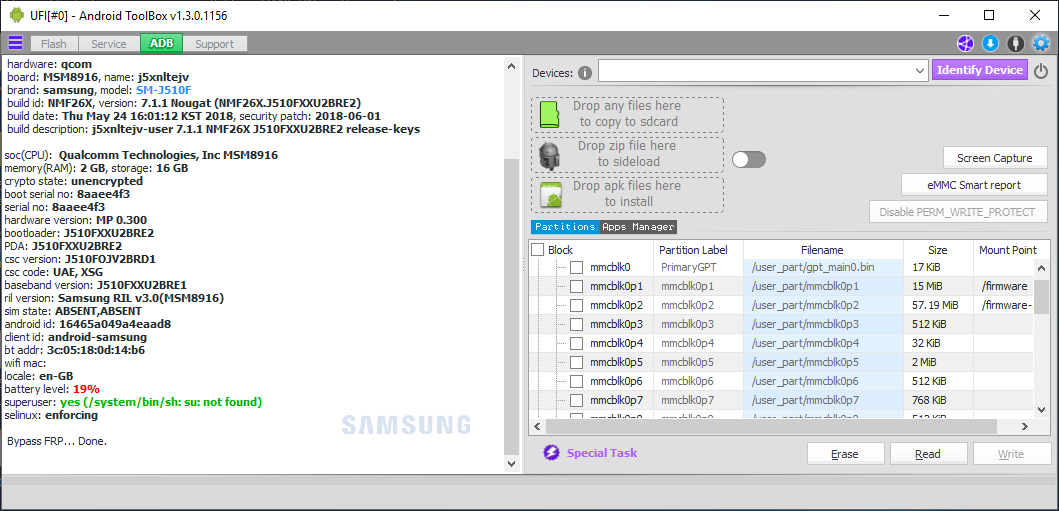Open the eMMC Smart report
1059x511 pixels.
[x=974, y=185]
